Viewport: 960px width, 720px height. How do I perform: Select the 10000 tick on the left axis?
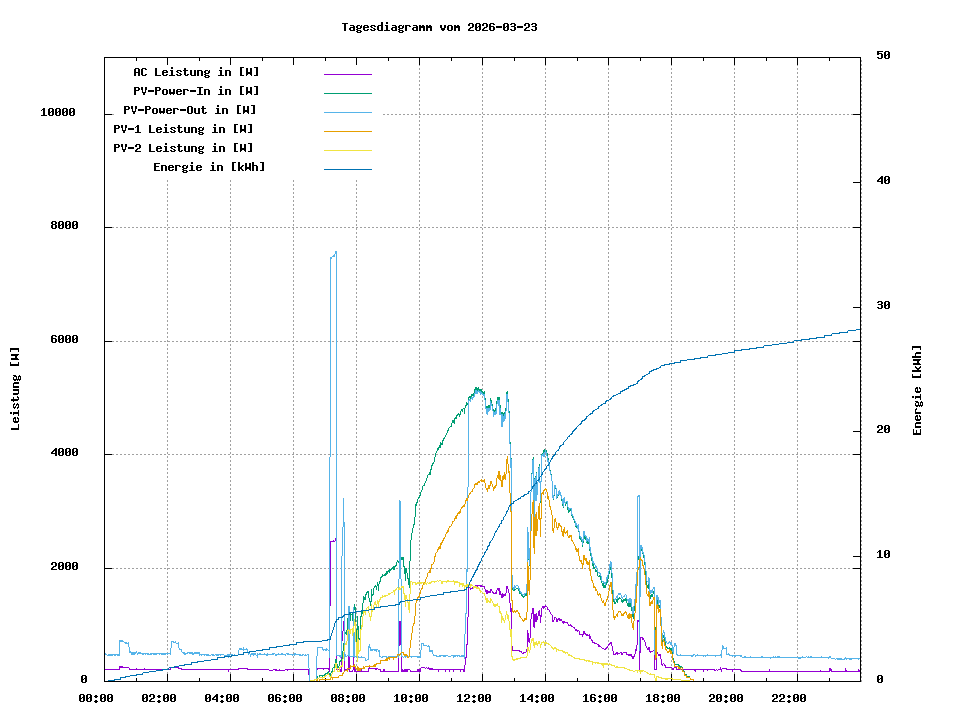58,113
